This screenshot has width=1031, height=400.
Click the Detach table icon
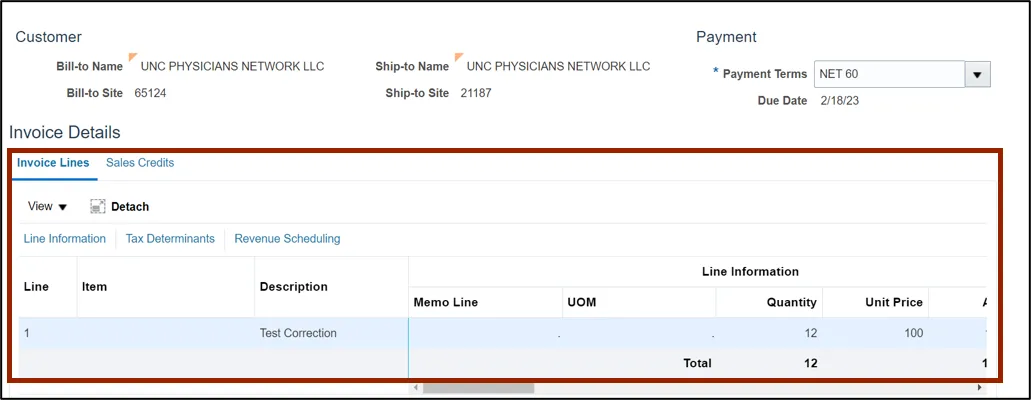pyautogui.click(x=98, y=207)
